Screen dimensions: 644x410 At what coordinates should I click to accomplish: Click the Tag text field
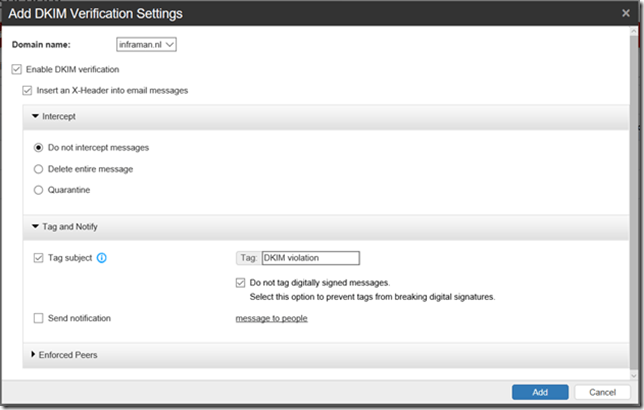308,258
